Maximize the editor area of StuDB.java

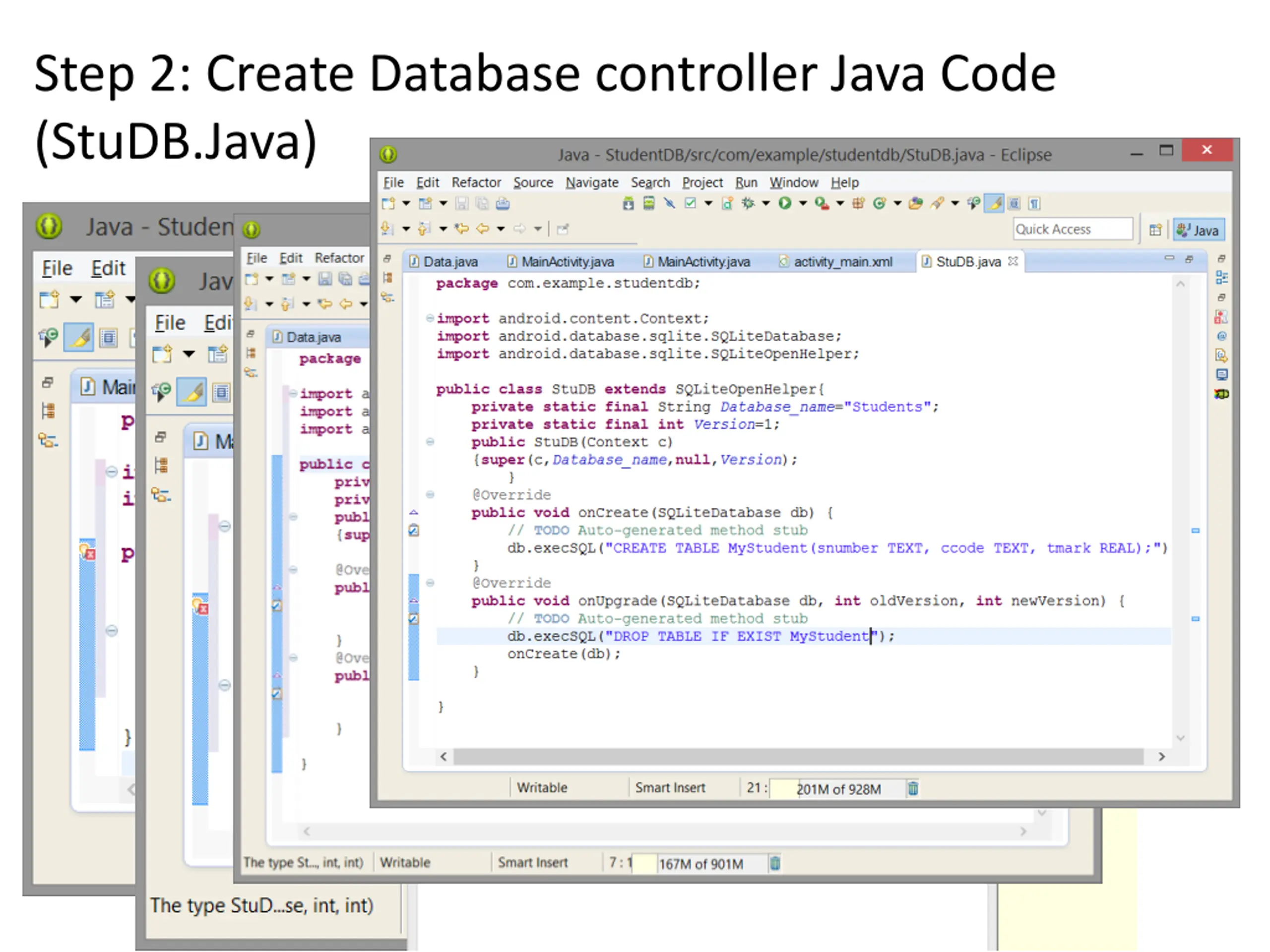1189,259
